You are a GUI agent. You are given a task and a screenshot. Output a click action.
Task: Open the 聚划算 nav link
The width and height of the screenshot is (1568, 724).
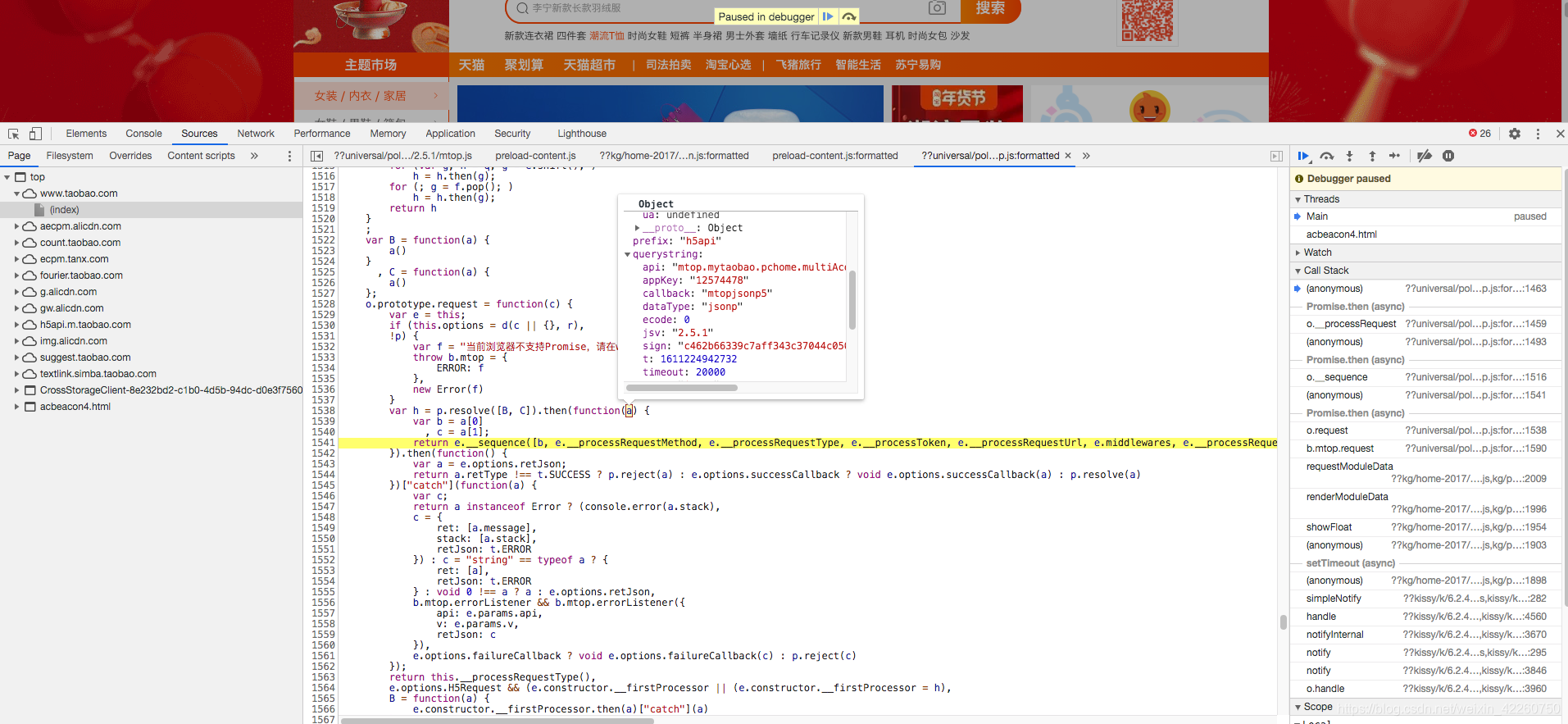pyautogui.click(x=524, y=65)
